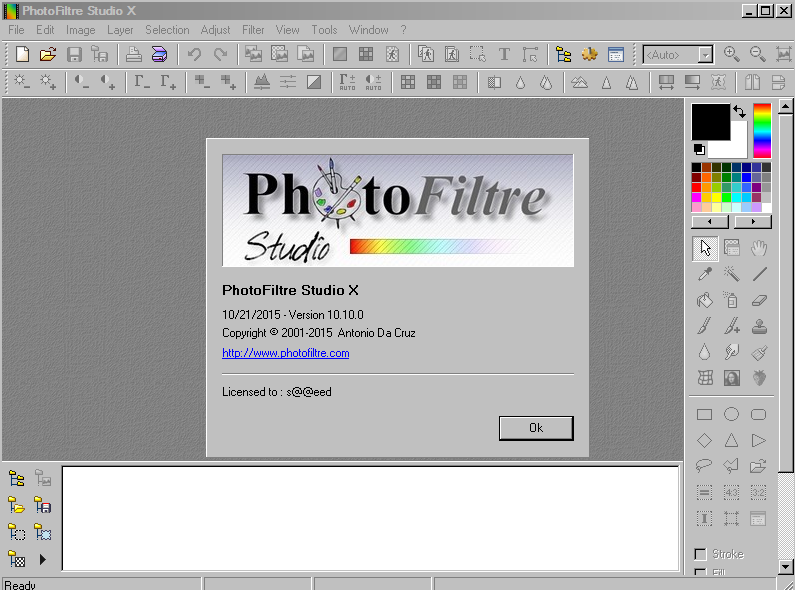Pick the Eraser tool

[759, 300]
